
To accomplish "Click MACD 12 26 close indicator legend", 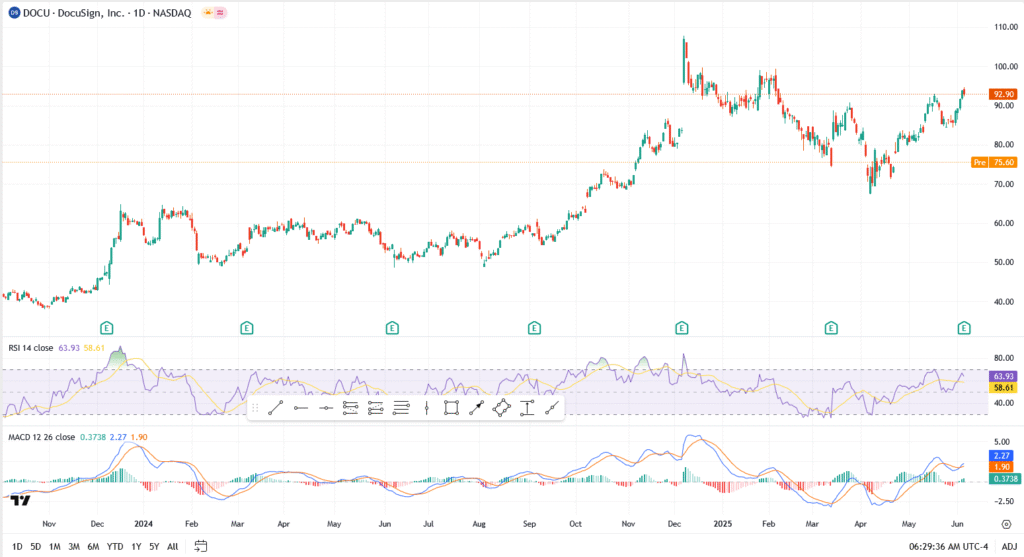I will (45, 437).
